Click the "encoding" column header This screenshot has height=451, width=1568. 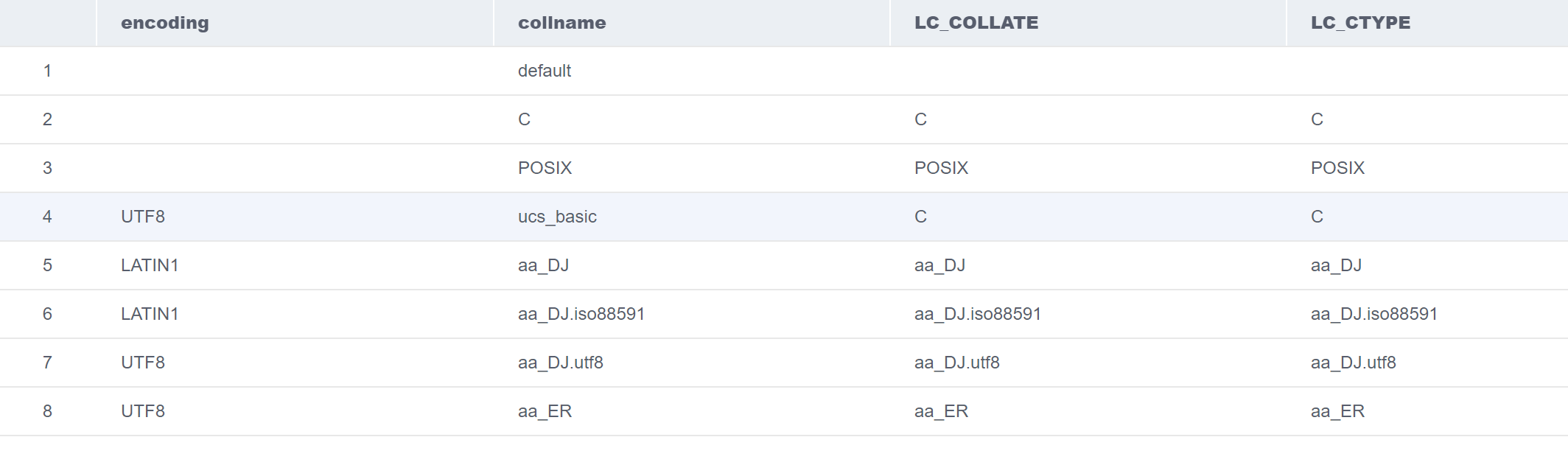coord(164,23)
